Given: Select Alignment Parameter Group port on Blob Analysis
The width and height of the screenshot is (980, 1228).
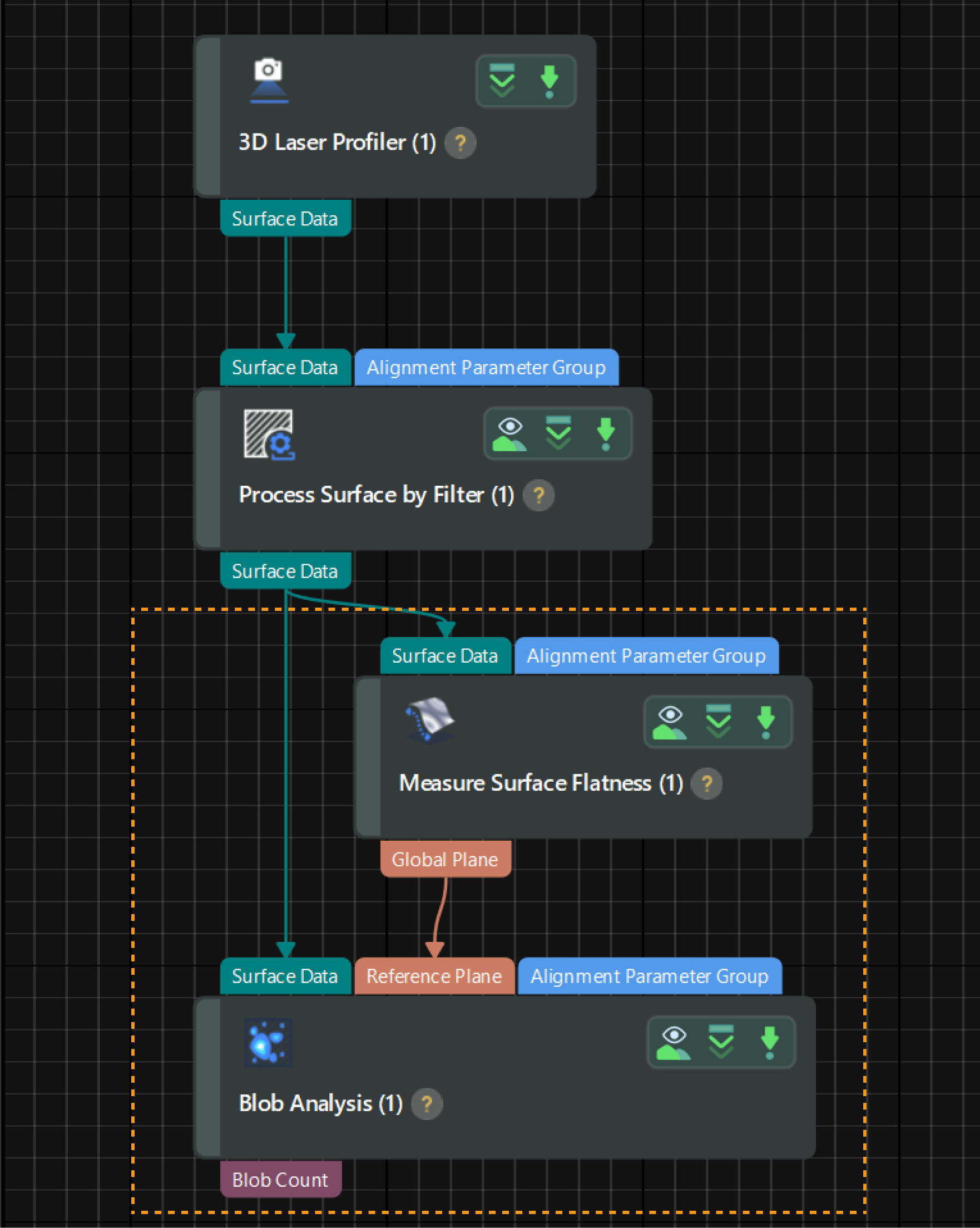Looking at the screenshot, I should pyautogui.click(x=649, y=977).
